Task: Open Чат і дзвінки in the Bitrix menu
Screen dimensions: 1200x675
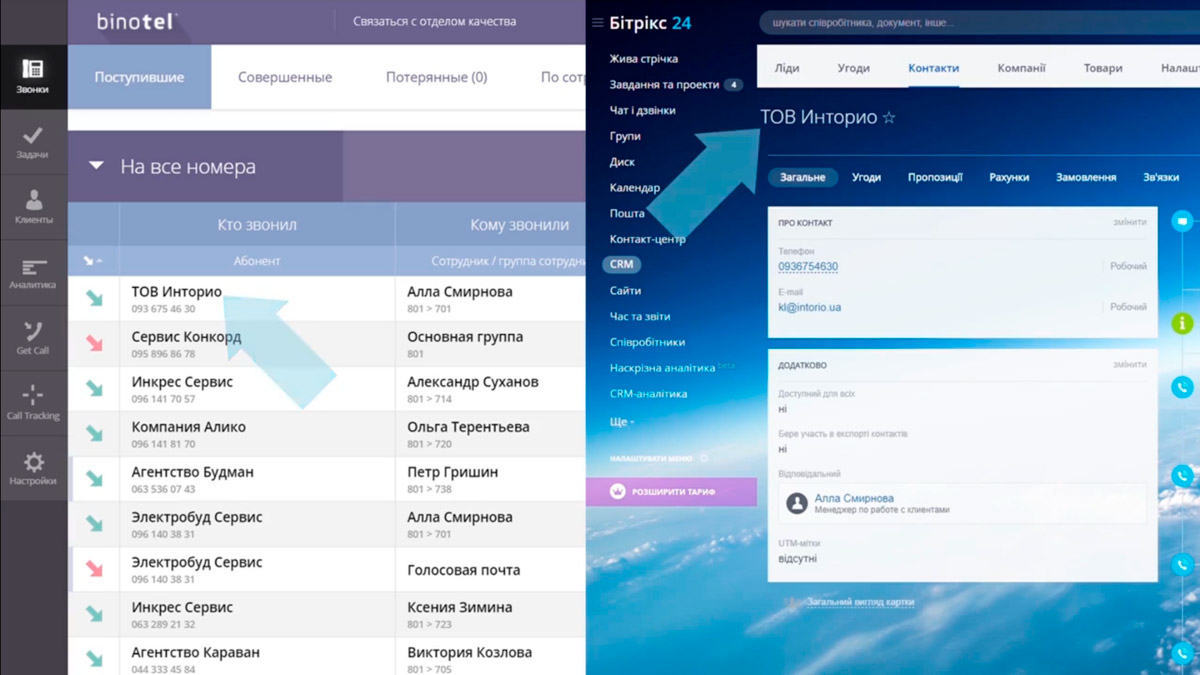Action: [x=642, y=110]
